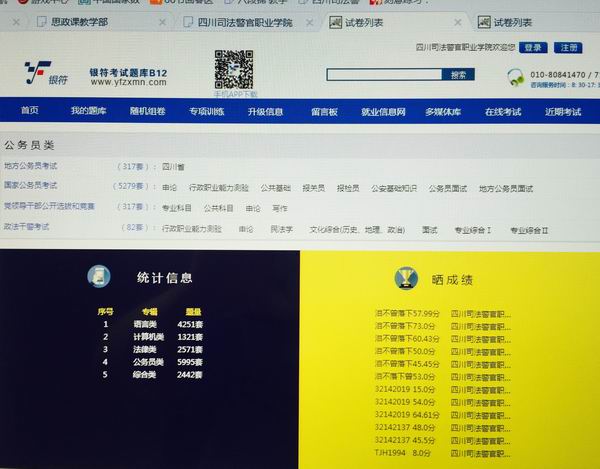The height and width of the screenshot is (469, 600).
Task: Click the 搜索 search button
Action: [x=458, y=75]
